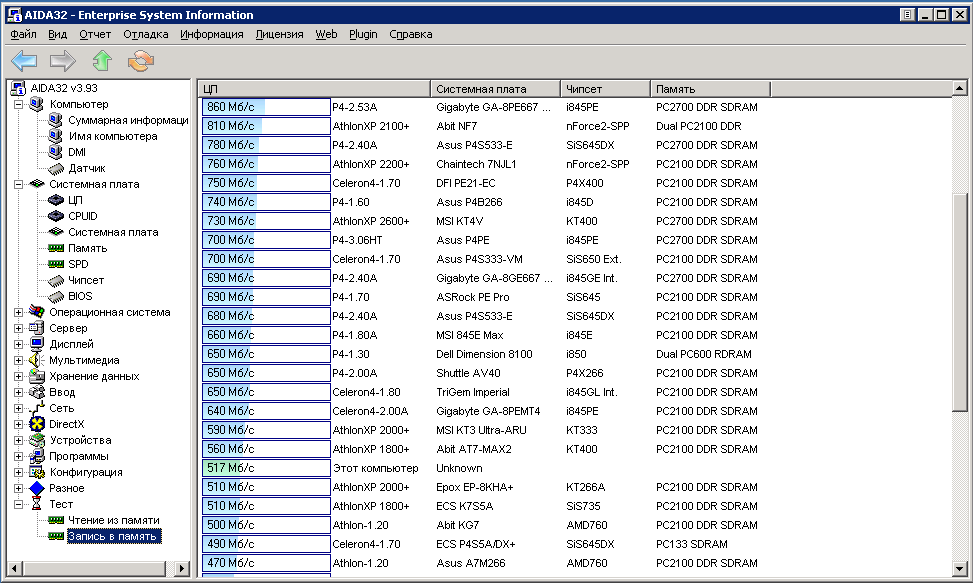This screenshot has width=973, height=583.
Task: Select the Датчик tree item
Action: pyautogui.click(x=86, y=168)
